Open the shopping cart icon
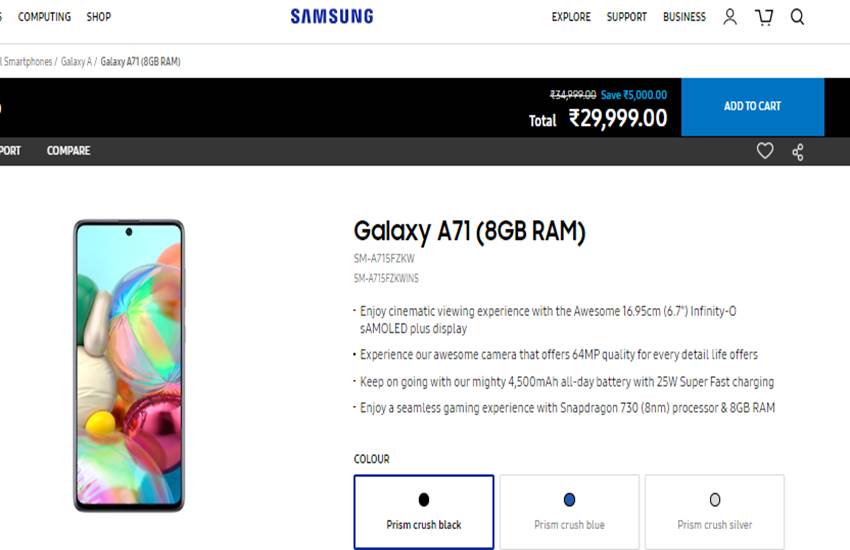The image size is (850, 550). (x=764, y=17)
